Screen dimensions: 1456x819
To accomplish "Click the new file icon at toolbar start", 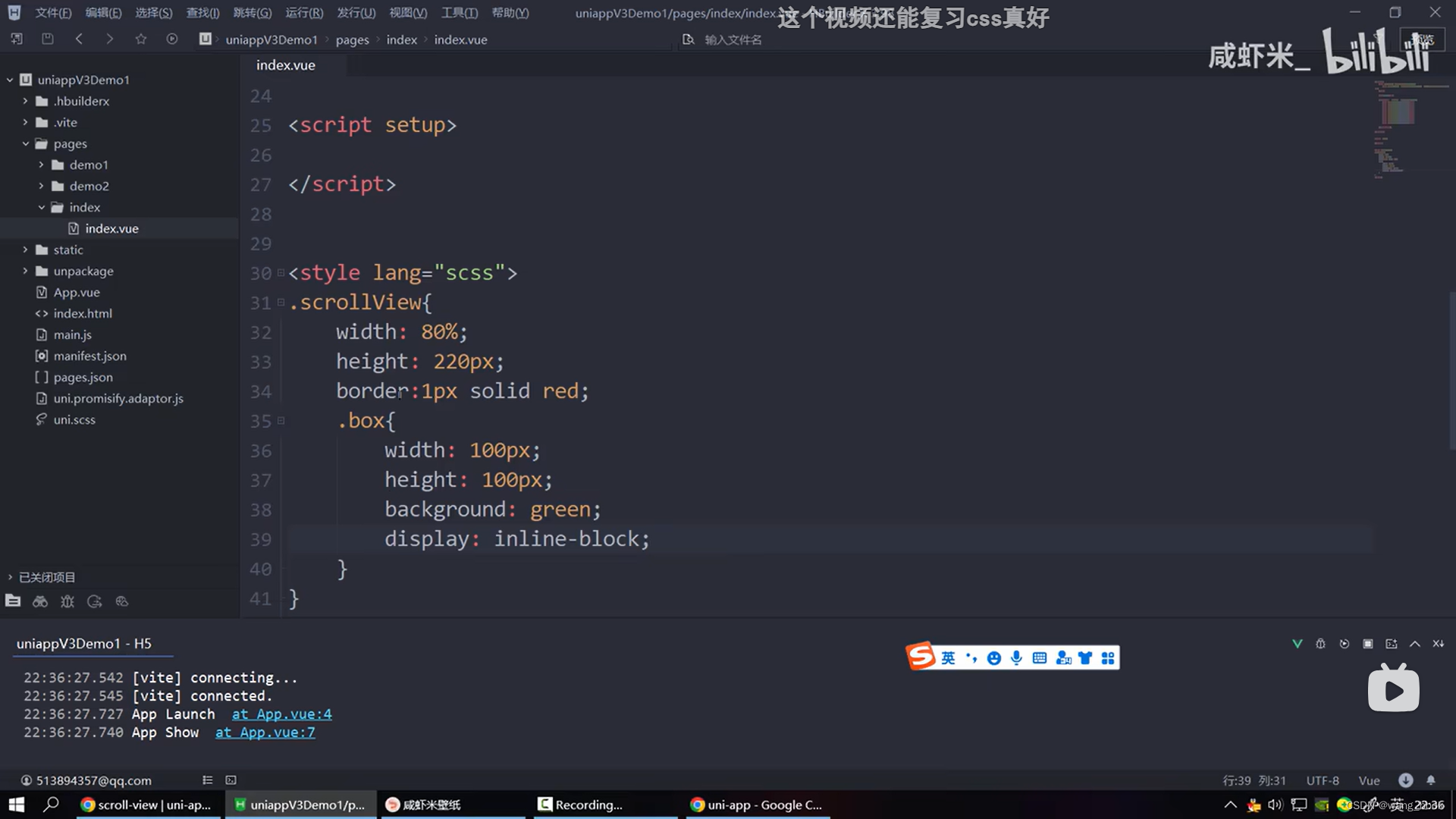I will click(x=17, y=39).
